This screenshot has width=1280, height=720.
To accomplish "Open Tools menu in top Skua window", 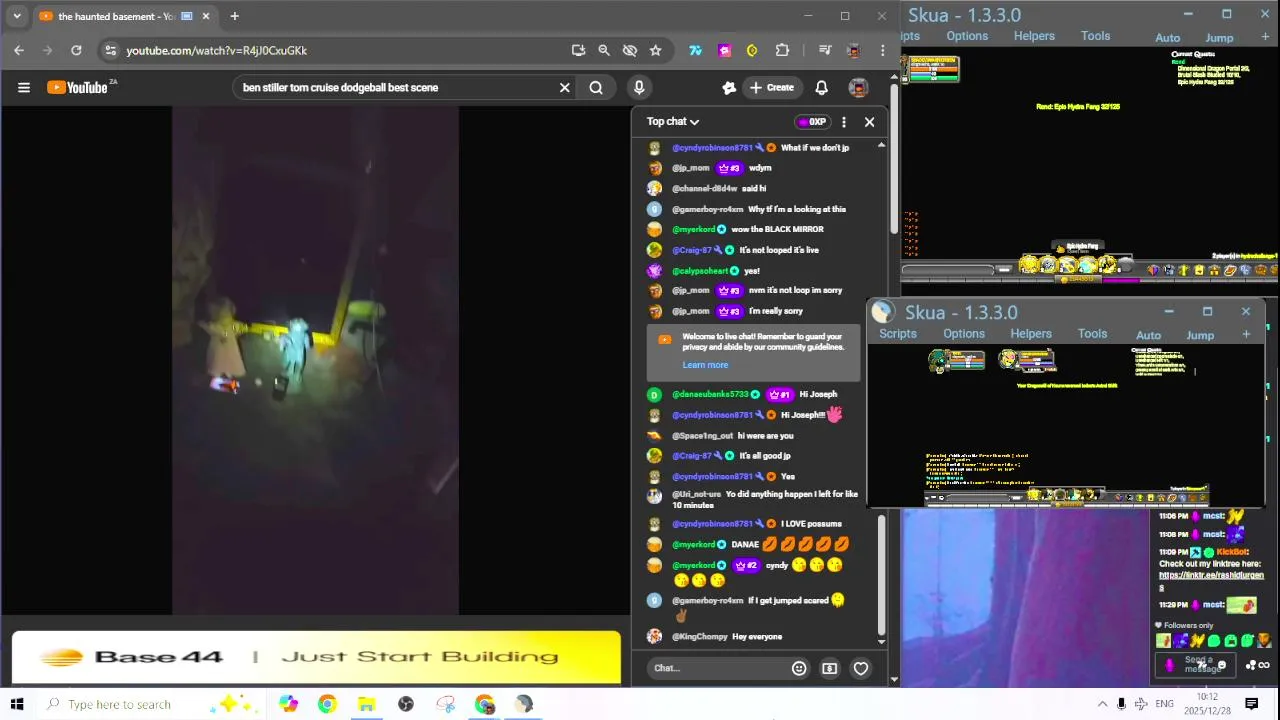I will click(1095, 36).
